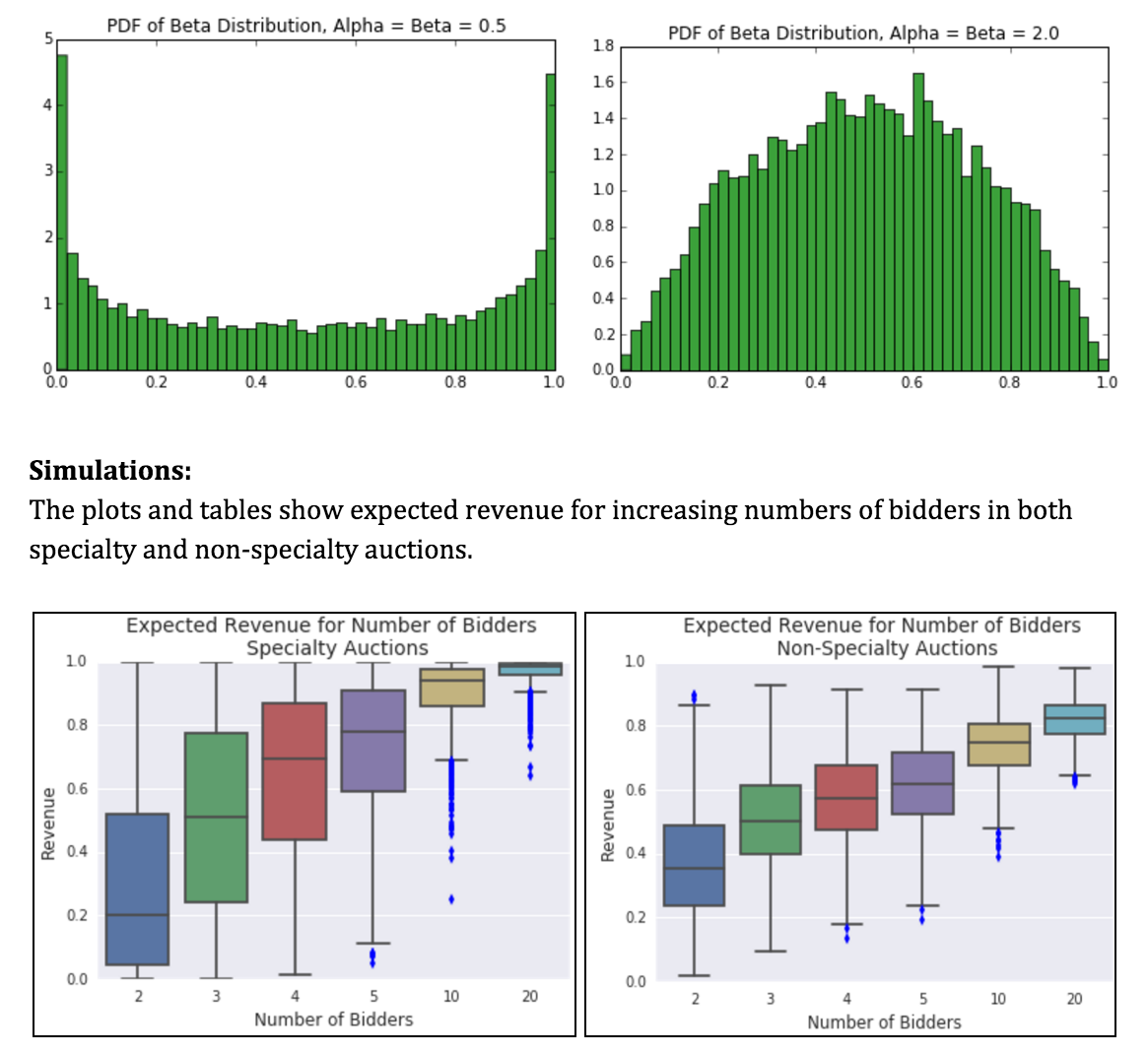
Task: Click green 3-bidder box in Non-Specialty plot
Action: pyautogui.click(x=771, y=819)
